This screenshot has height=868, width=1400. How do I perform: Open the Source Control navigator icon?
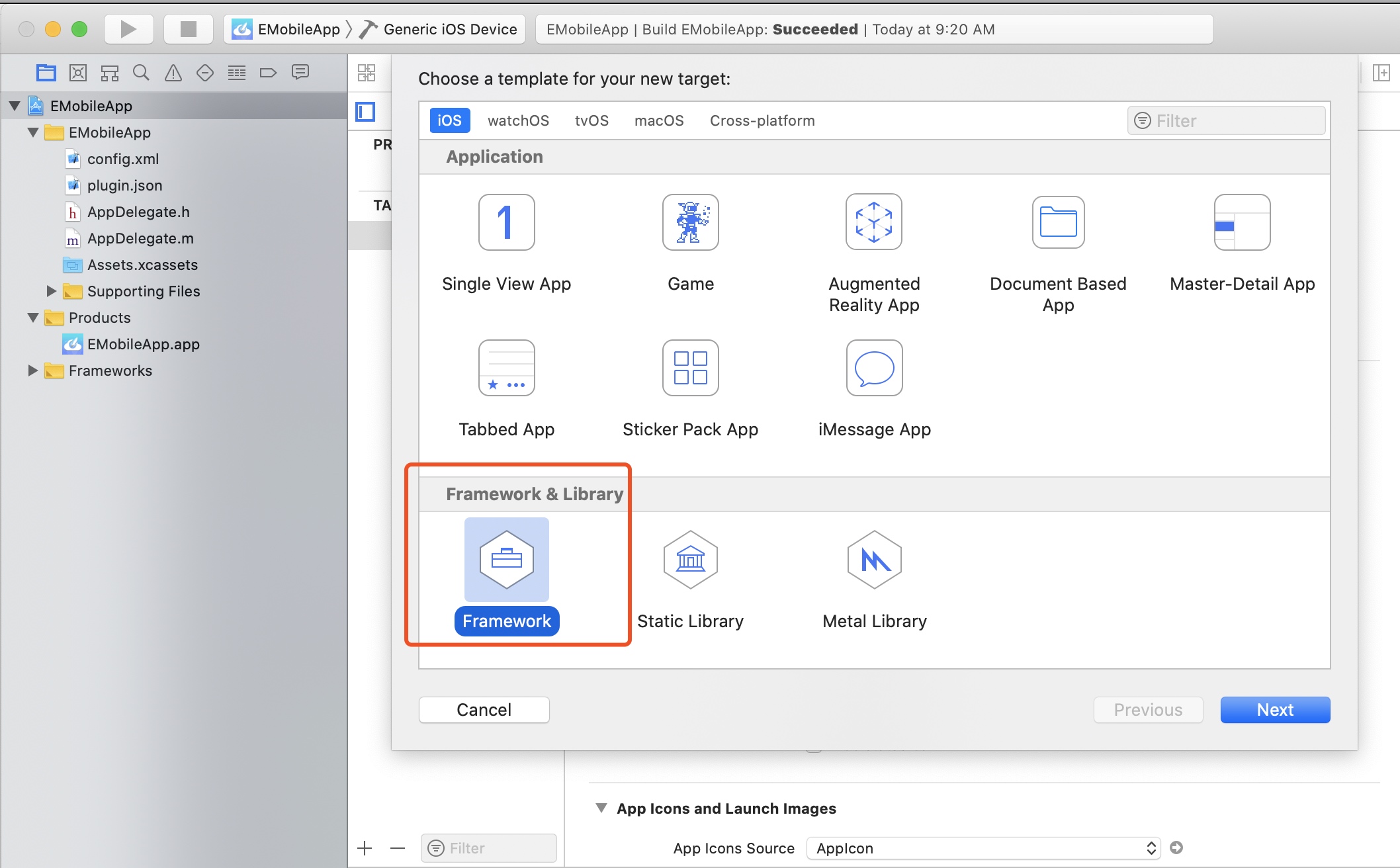[78, 73]
